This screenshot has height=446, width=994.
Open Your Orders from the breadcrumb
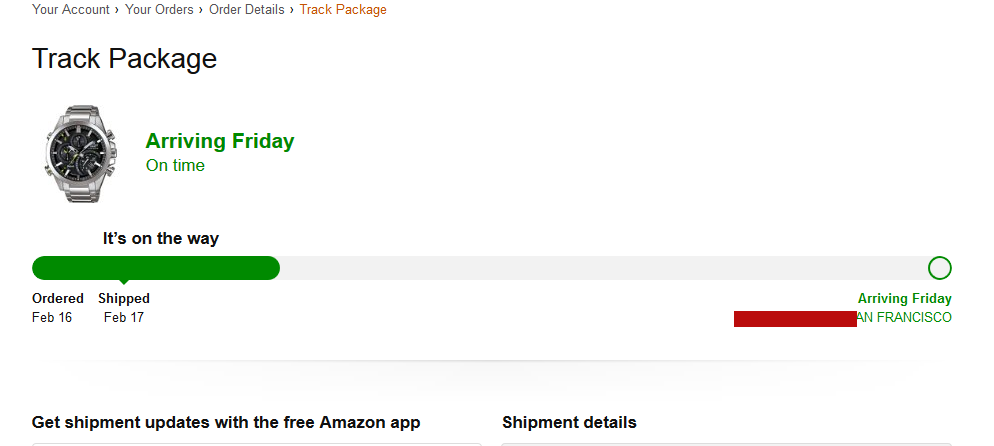[159, 10]
